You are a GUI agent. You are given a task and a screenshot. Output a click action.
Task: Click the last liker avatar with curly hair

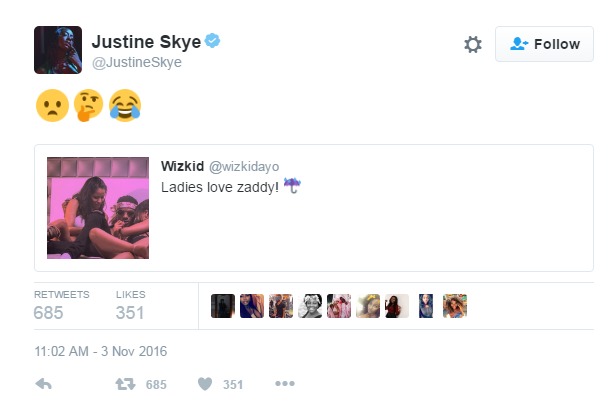(x=455, y=306)
